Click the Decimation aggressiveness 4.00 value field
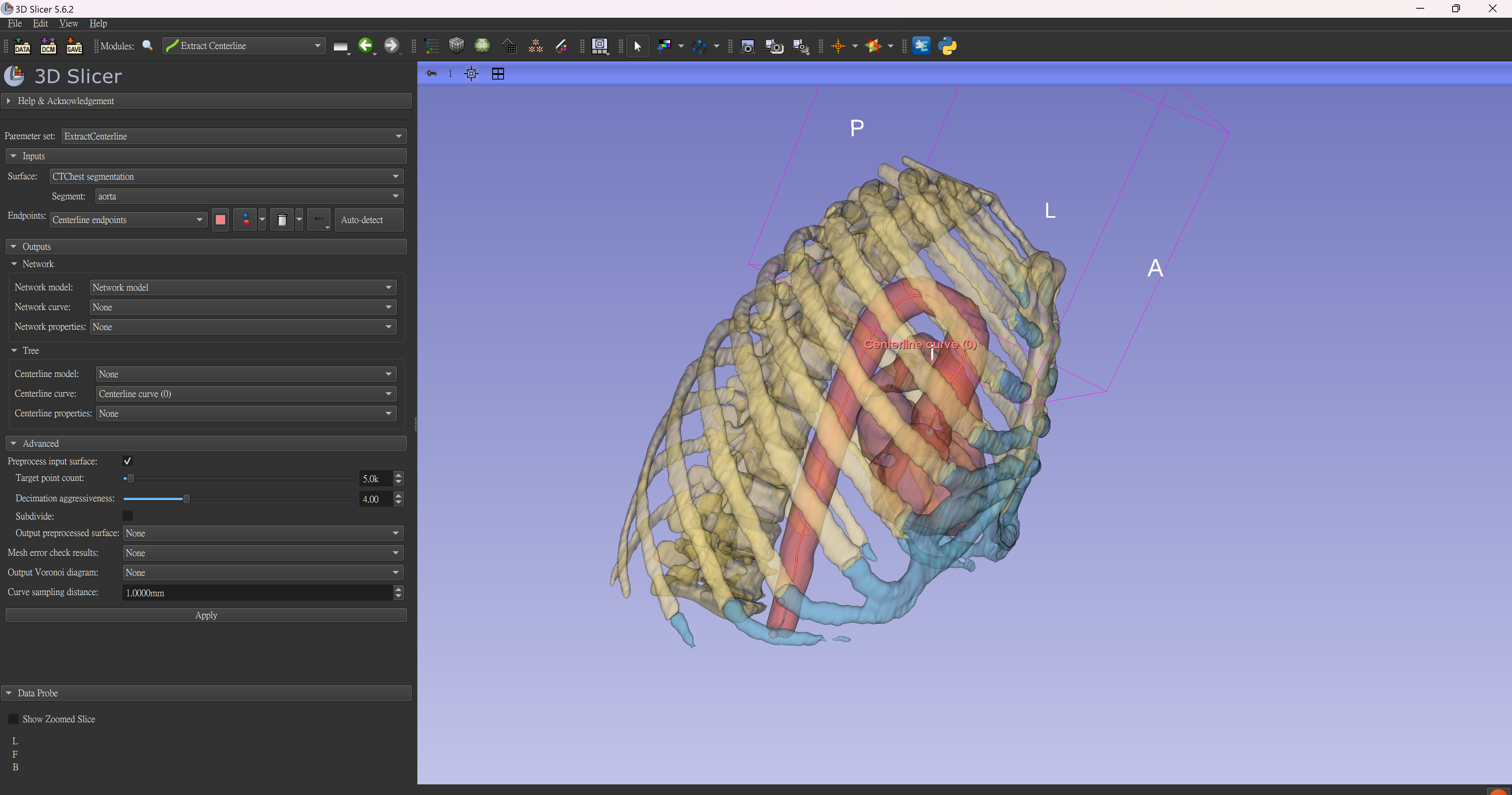Viewport: 1512px width, 795px height. (x=376, y=499)
